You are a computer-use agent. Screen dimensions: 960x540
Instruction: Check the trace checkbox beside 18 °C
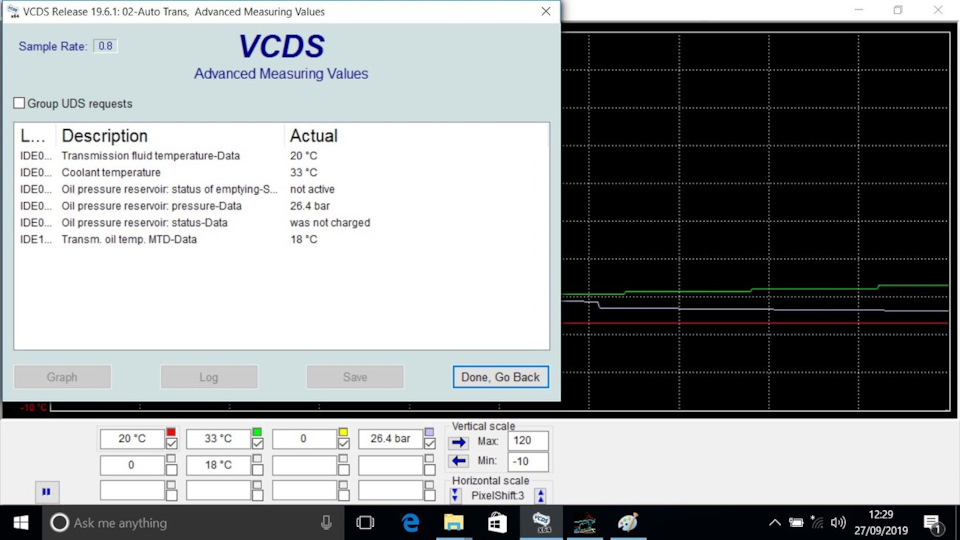click(258, 470)
